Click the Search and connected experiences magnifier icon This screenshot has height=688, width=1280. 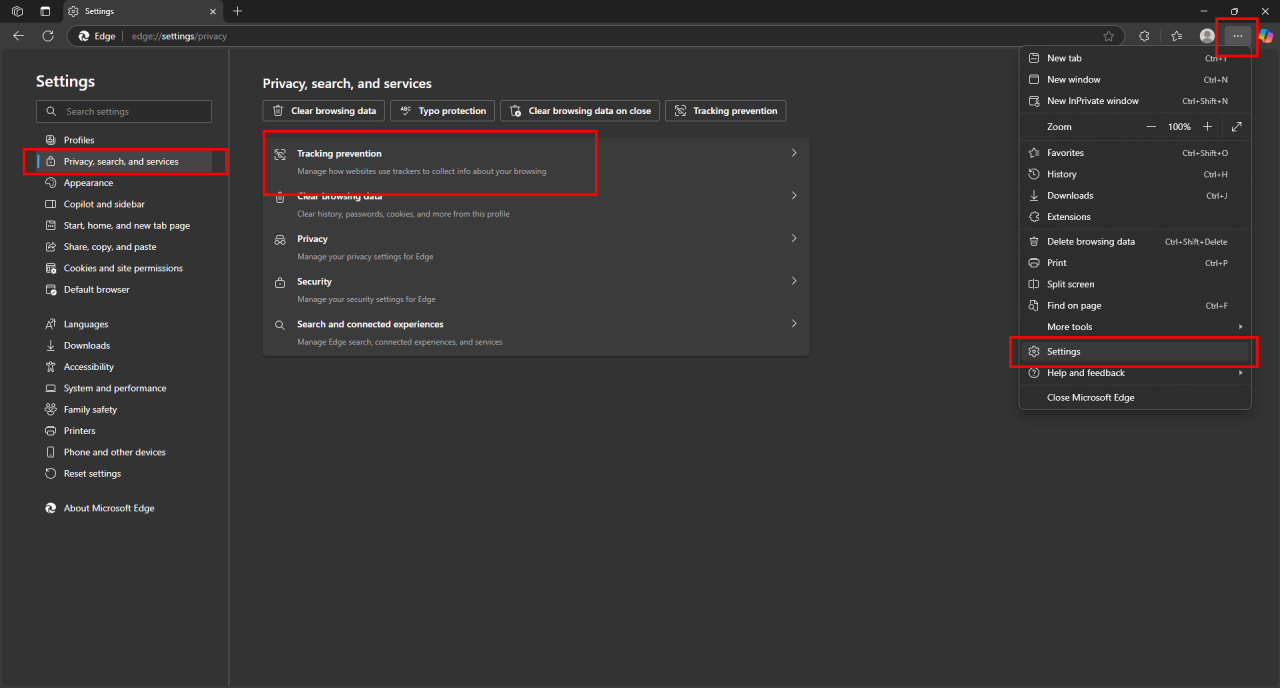(x=280, y=324)
